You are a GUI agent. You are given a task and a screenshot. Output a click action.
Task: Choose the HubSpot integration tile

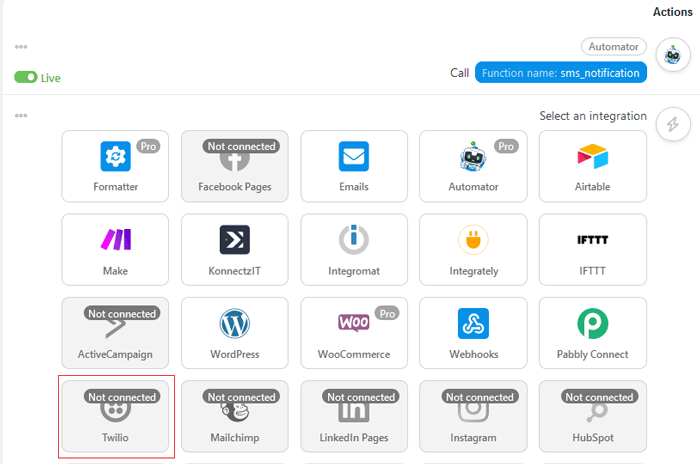pyautogui.click(x=593, y=416)
